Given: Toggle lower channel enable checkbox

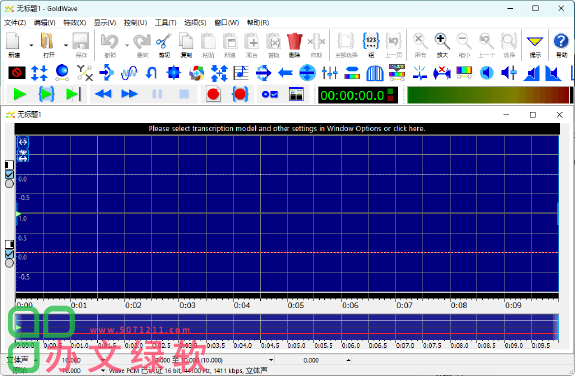Looking at the screenshot, I should 10,254.
